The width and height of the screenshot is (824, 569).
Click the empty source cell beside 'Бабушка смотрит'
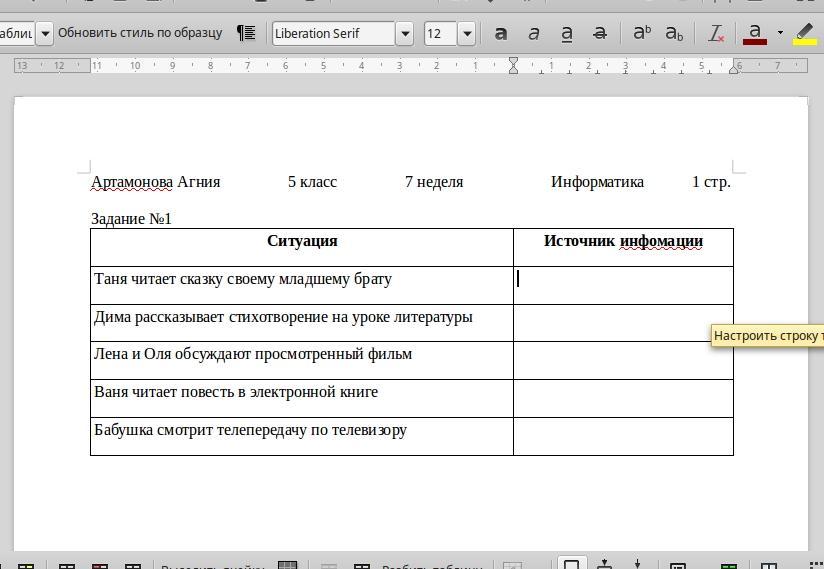623,437
